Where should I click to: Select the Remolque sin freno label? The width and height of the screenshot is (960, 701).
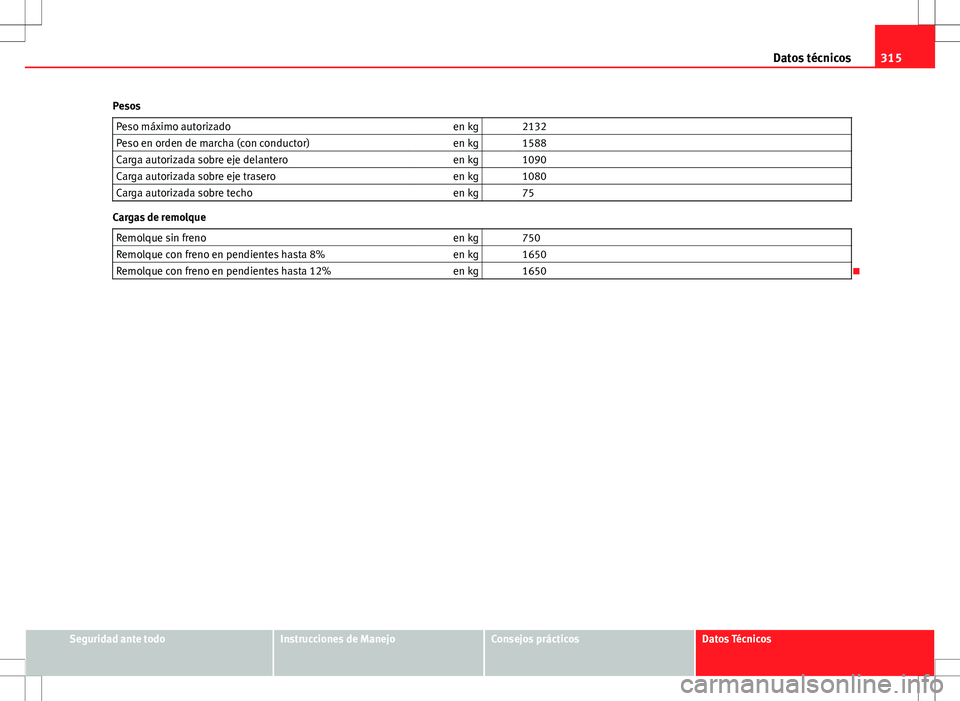click(161, 238)
